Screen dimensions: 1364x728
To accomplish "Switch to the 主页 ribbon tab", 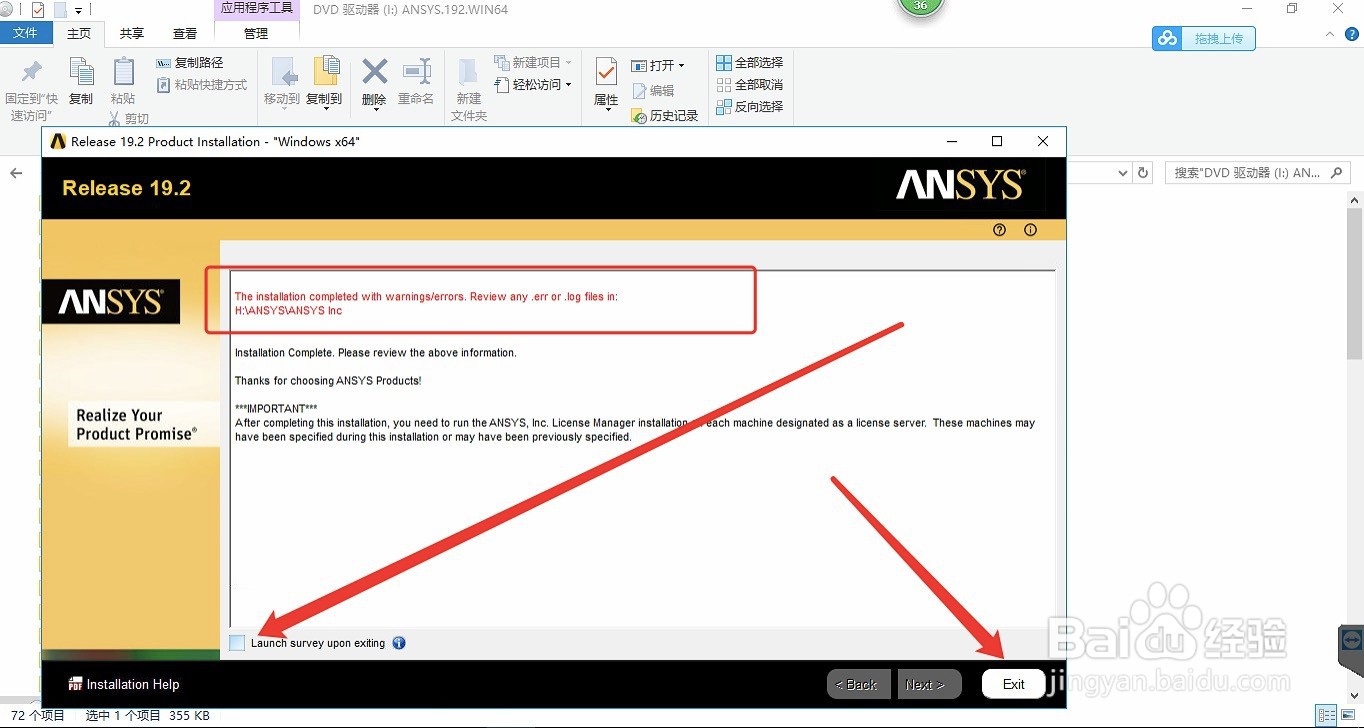I will click(79, 33).
